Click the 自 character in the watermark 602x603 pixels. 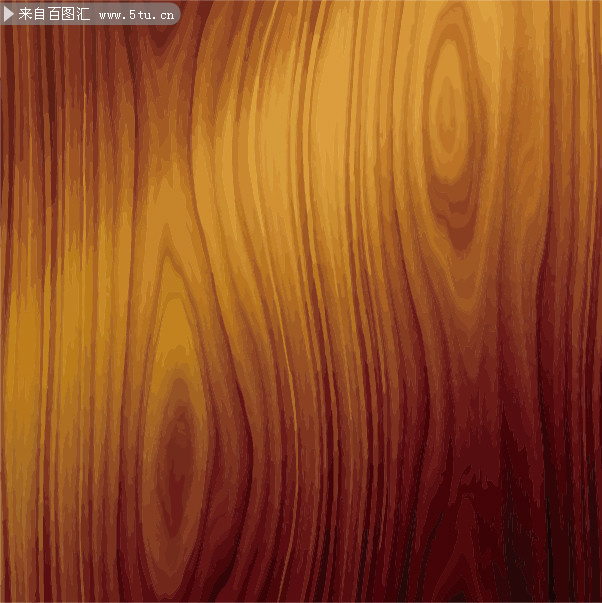click(x=40, y=14)
